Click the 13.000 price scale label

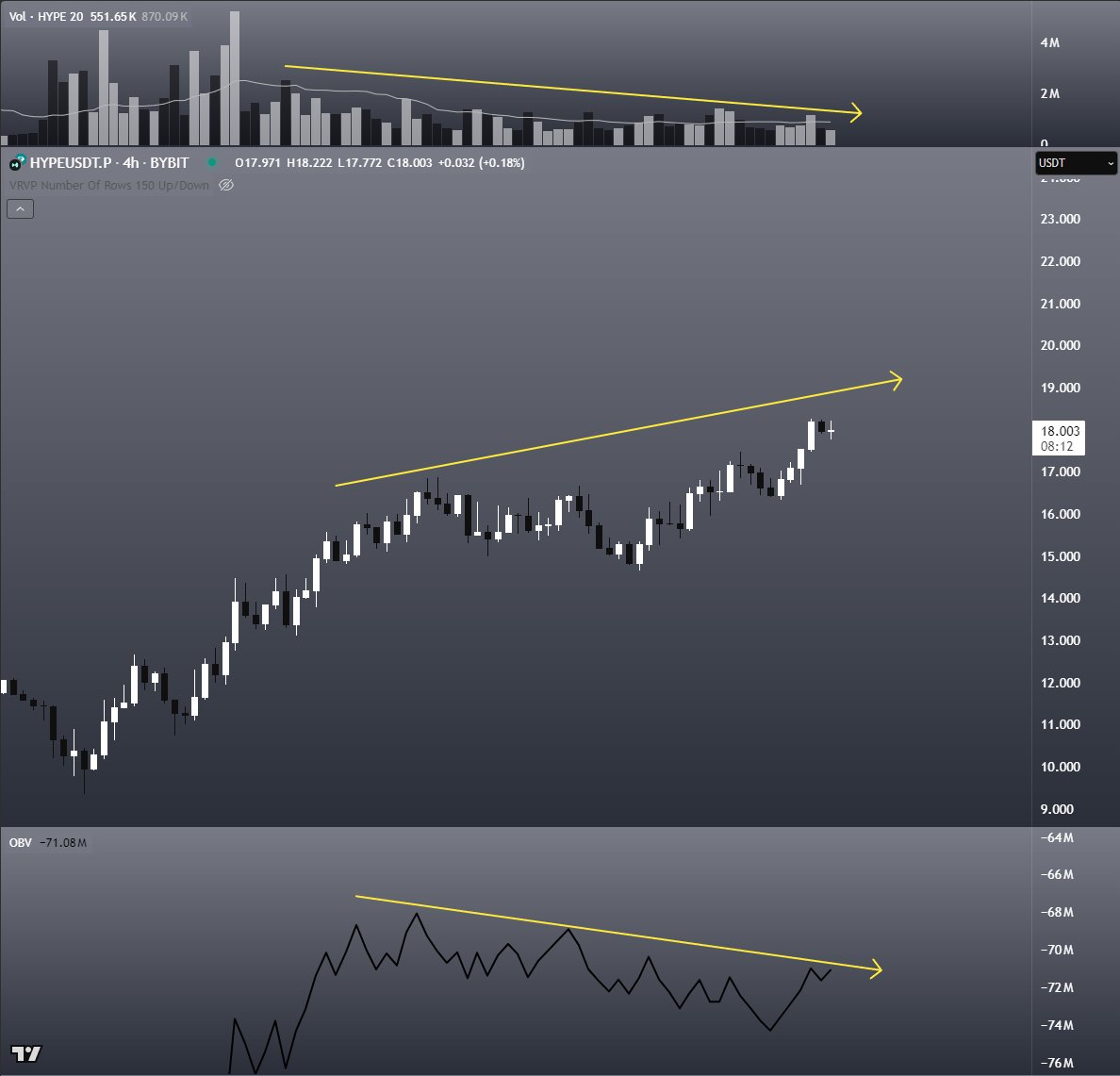pos(1060,640)
